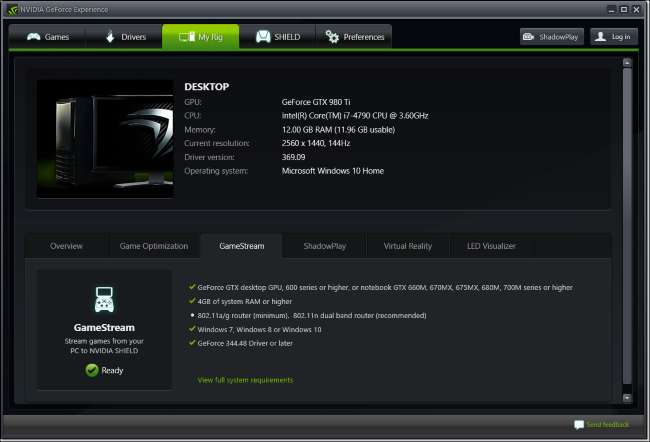Click checkmark beside Windows 7, Windows 8 requirement
Viewport: 650px width, 442px height.
pos(192,329)
